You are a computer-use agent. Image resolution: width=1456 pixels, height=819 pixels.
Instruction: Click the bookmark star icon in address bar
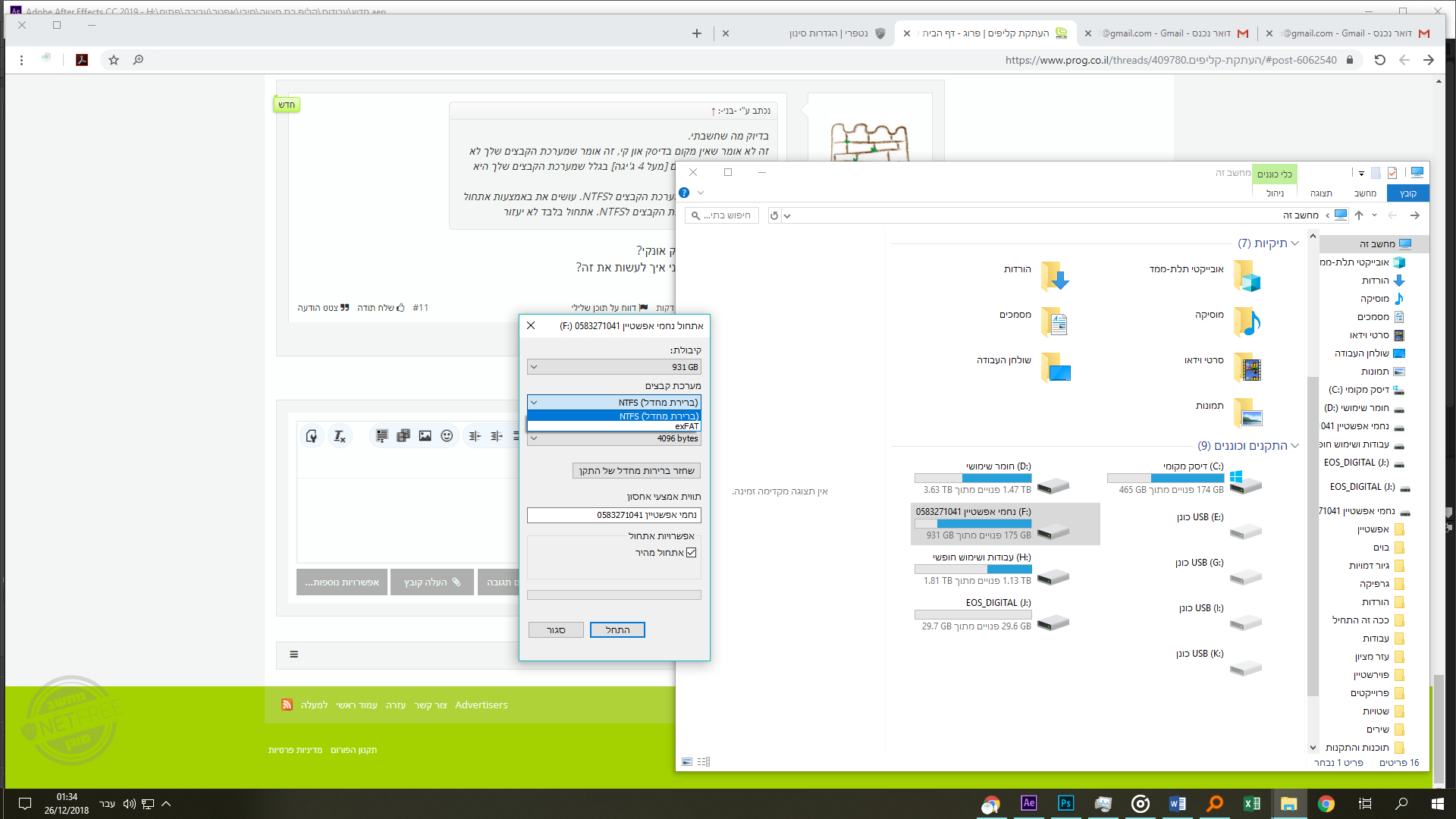(114, 60)
